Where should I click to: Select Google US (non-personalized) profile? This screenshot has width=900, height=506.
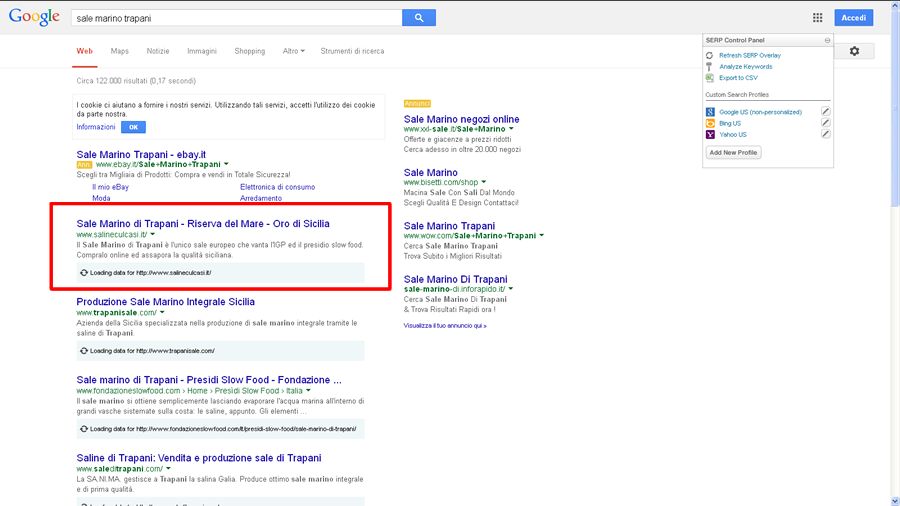(x=761, y=112)
